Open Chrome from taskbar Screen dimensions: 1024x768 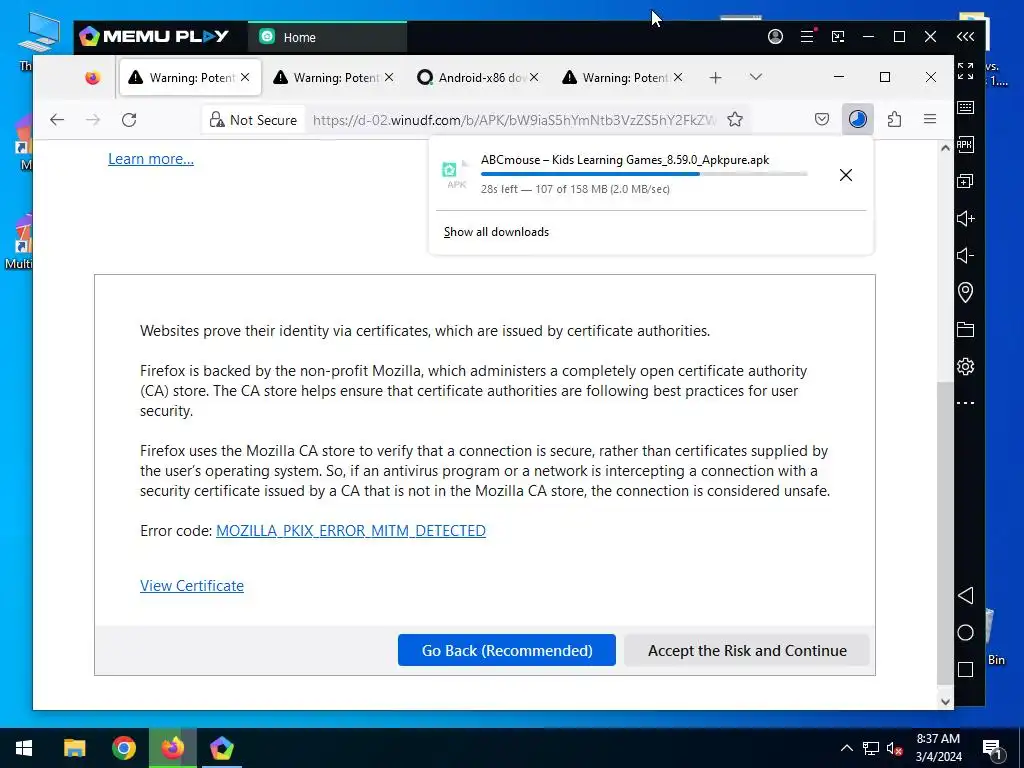[x=123, y=748]
